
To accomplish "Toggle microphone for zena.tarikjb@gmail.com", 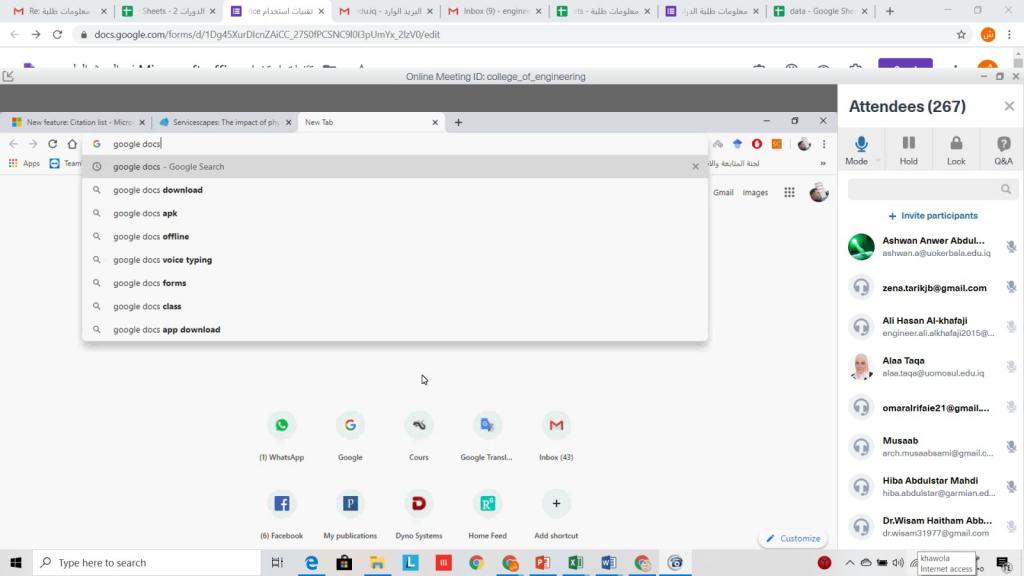I will pos(1011,288).
